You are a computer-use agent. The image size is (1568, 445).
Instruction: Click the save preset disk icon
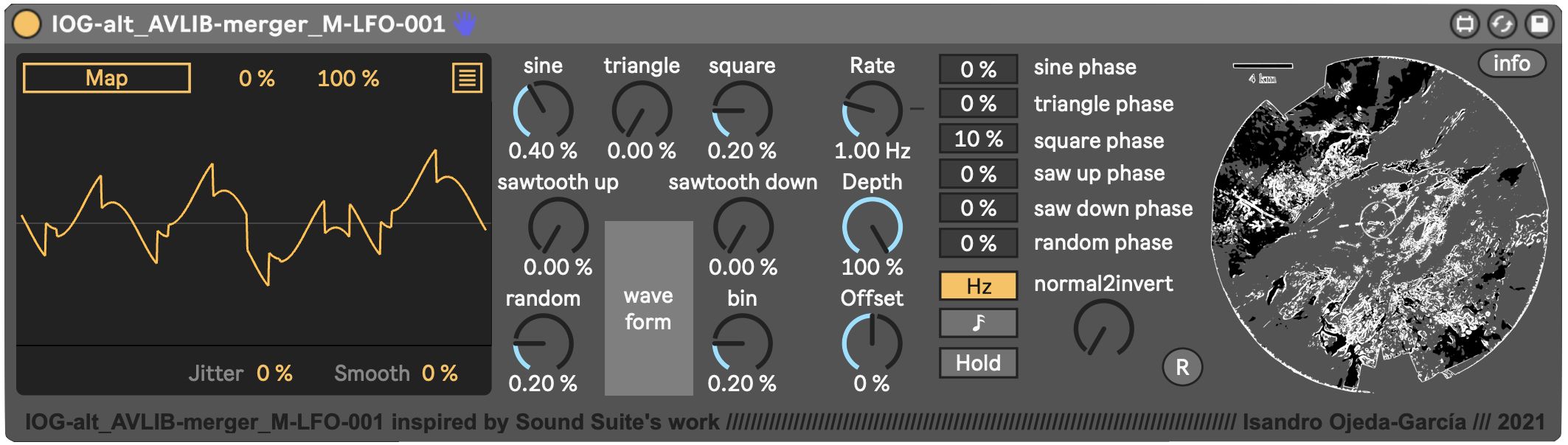[x=1539, y=24]
